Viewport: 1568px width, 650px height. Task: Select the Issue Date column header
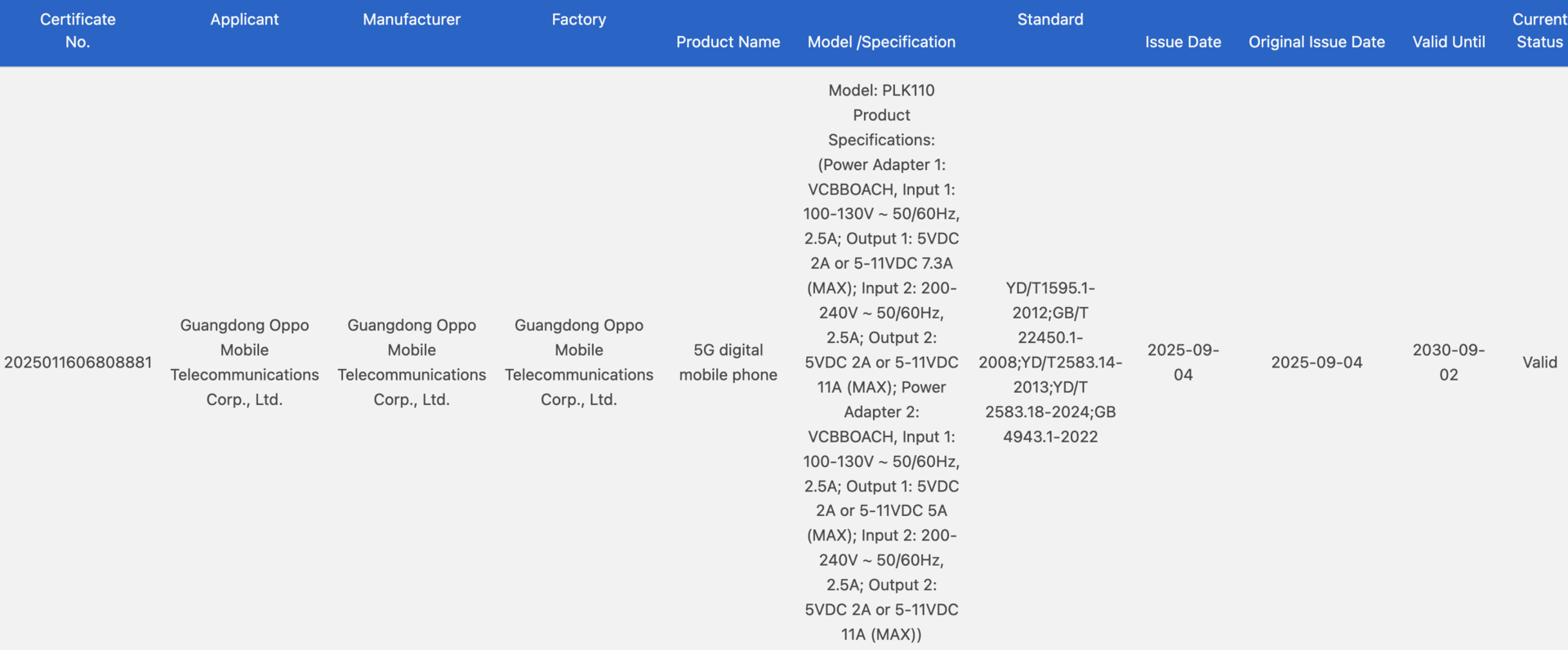(x=1183, y=42)
